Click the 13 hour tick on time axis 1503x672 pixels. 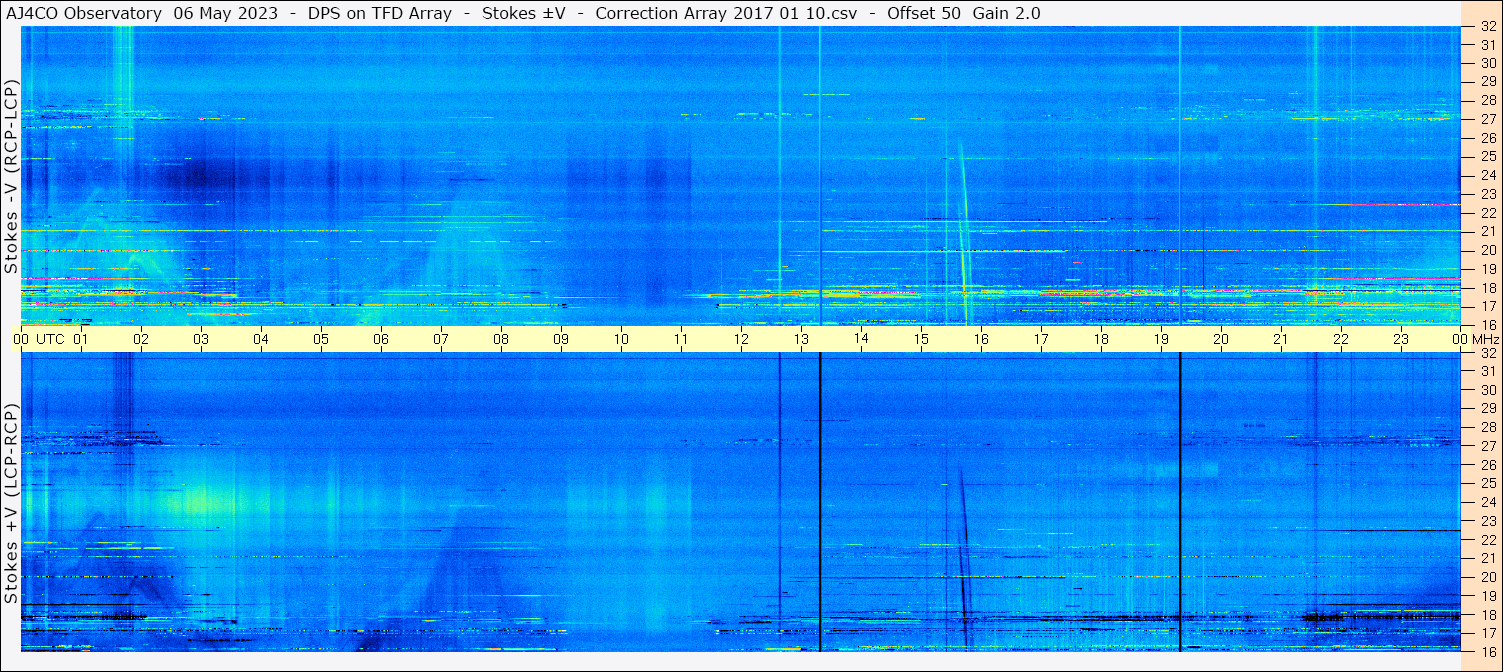pyautogui.click(x=801, y=339)
